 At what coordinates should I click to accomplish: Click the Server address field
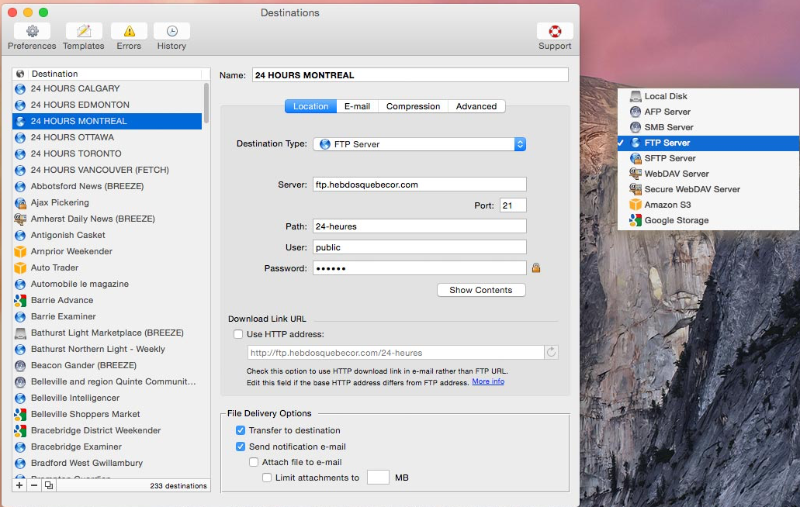(x=419, y=185)
